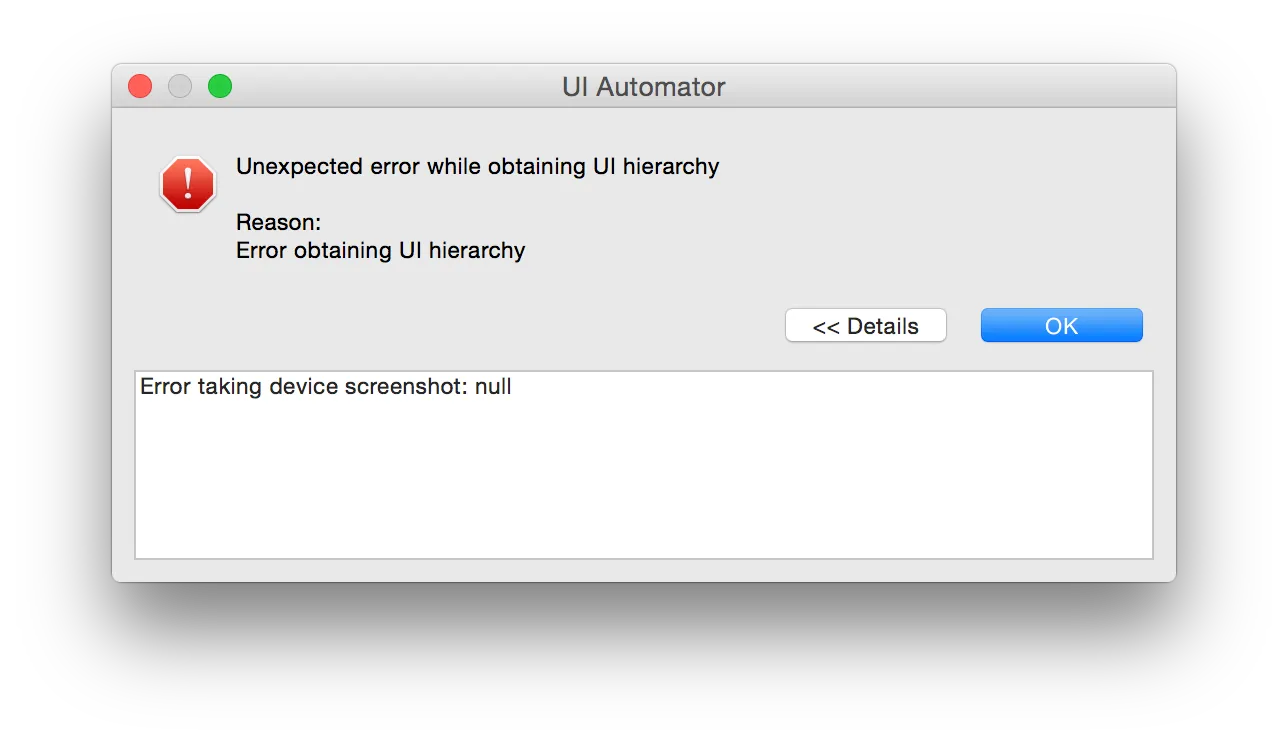Click the exclamation mark on the error icon
The image size is (1288, 742).
pyautogui.click(x=188, y=183)
